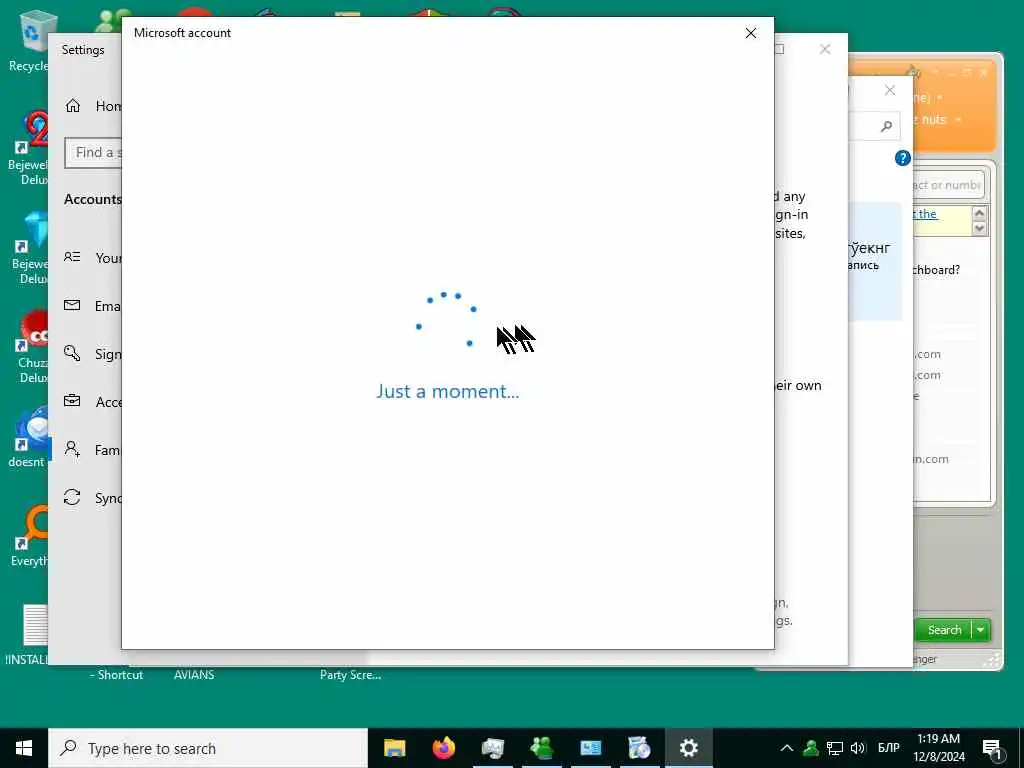Viewport: 1024px width, 768px height.
Task: Switch input language via БЛР indicator
Action: click(888, 748)
